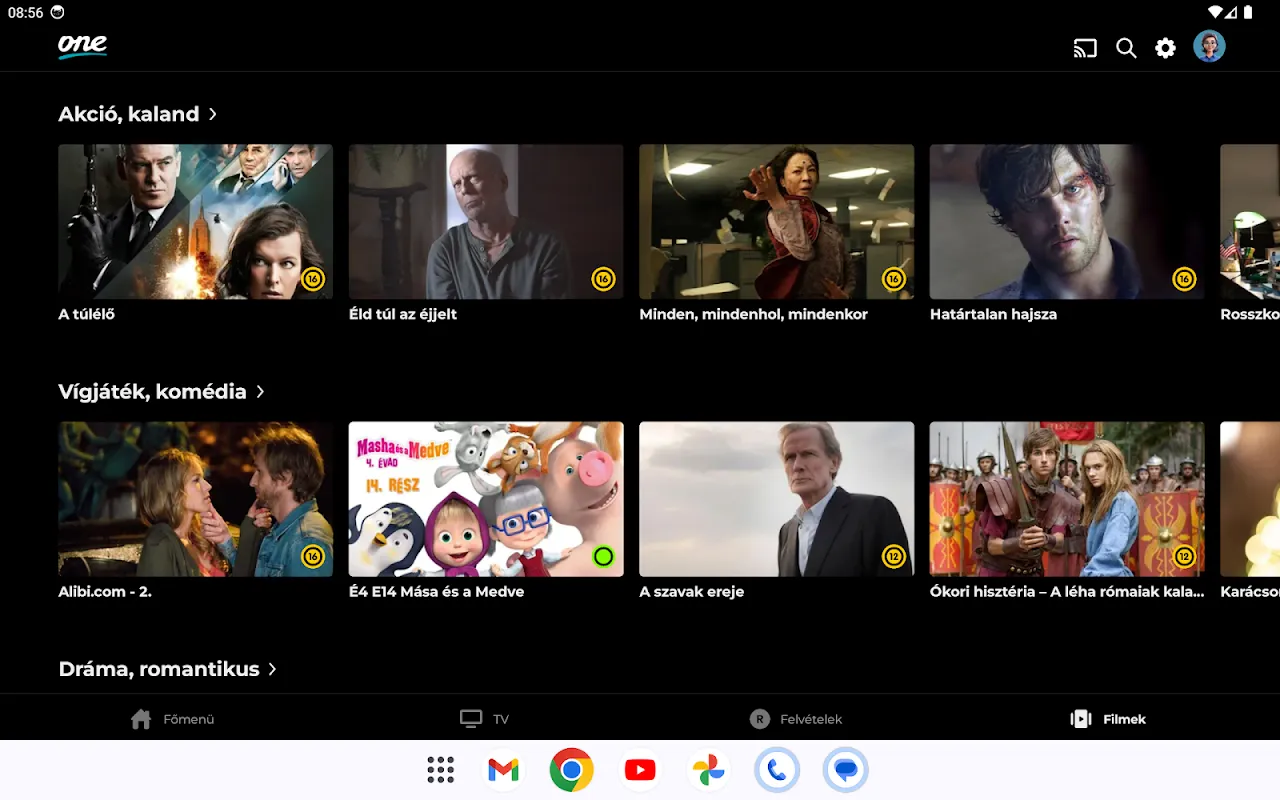
Task: Tap age rating 16 badge on A túlélő
Action: tap(313, 279)
